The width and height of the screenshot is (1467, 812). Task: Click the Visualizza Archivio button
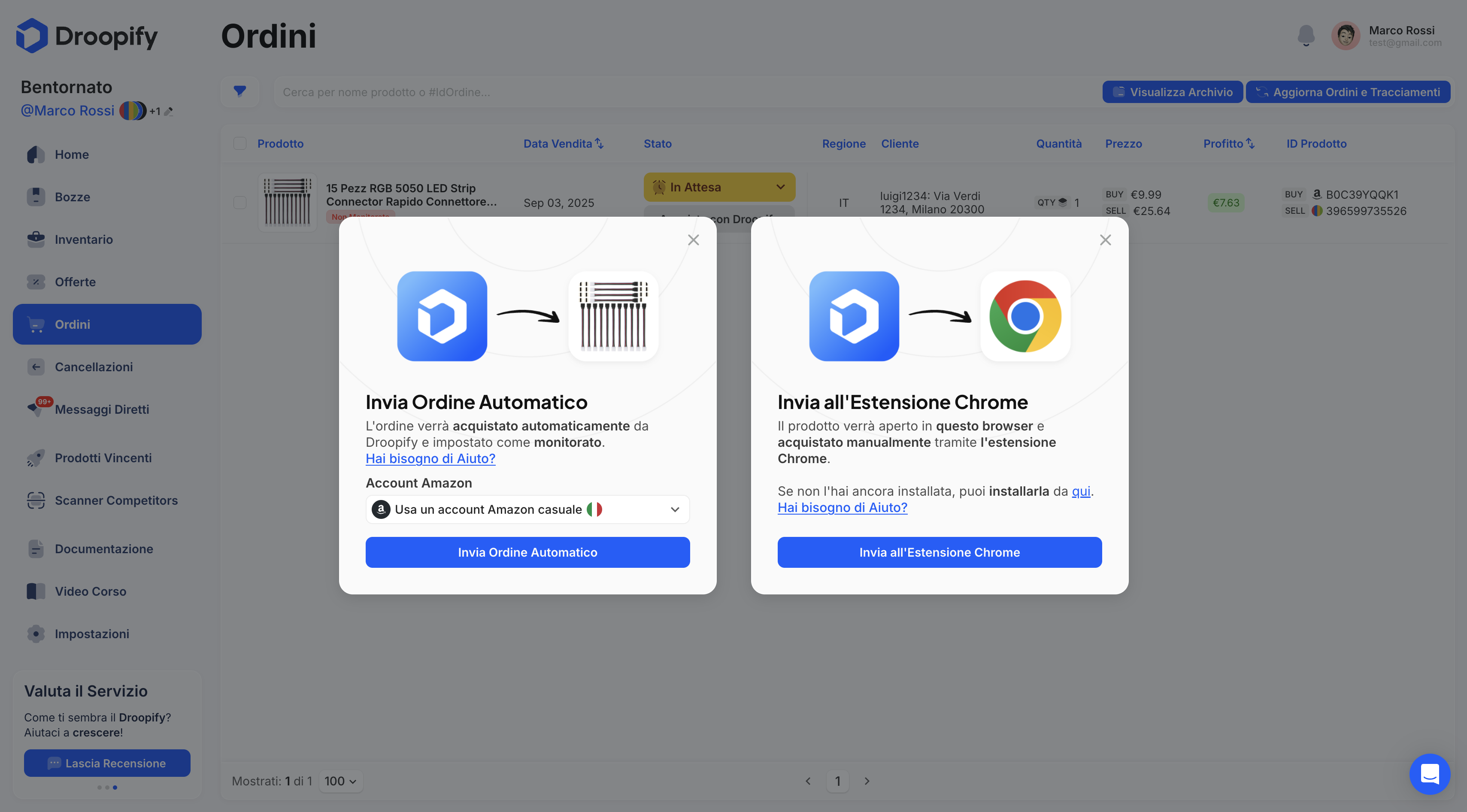coord(1173,92)
